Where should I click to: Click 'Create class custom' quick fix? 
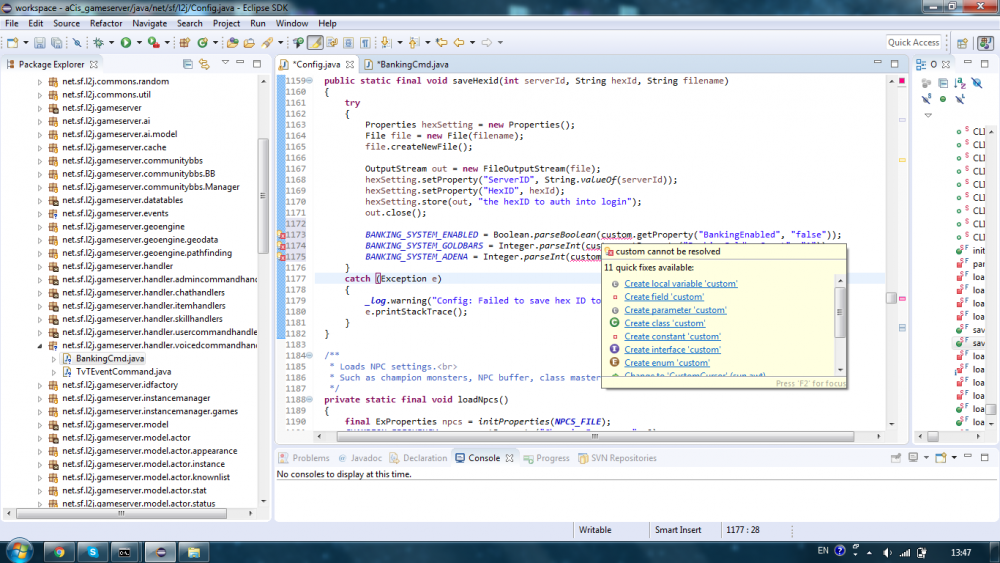pyautogui.click(x=664, y=323)
